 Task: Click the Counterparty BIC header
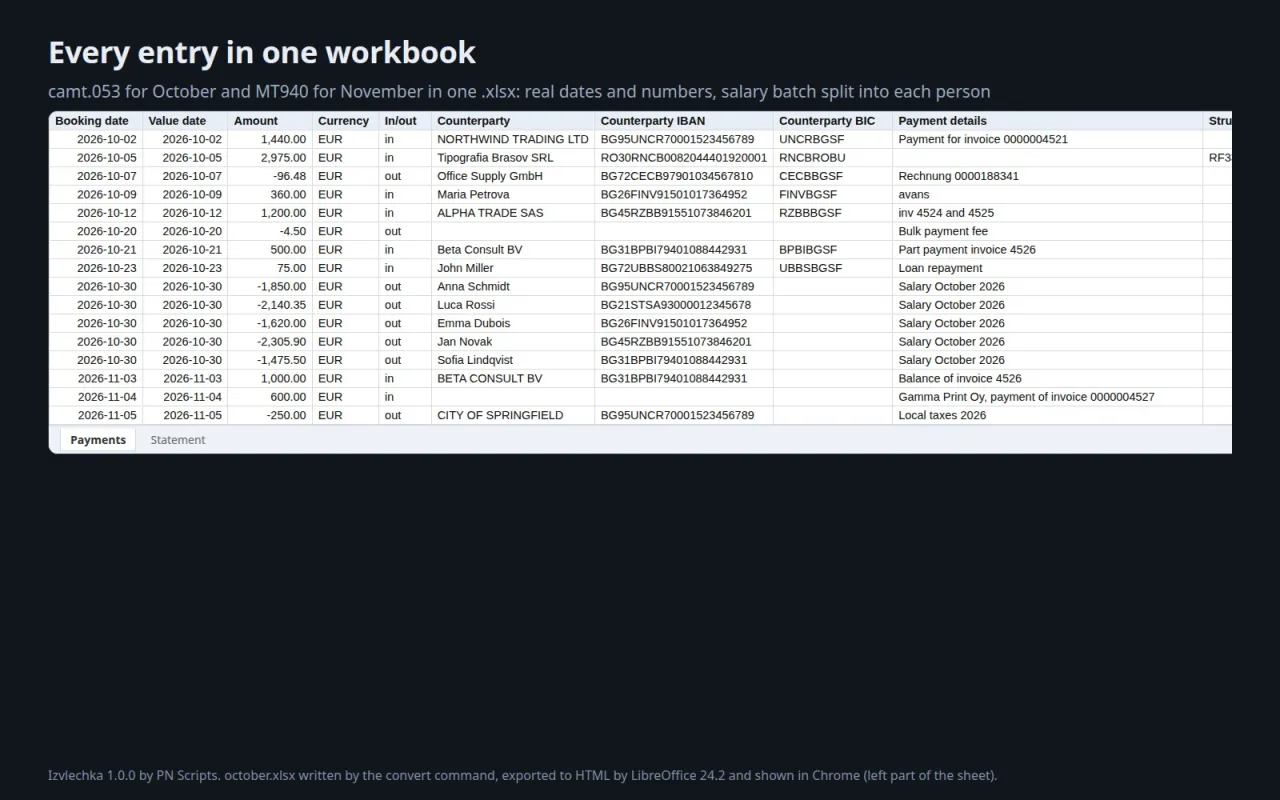click(833, 121)
